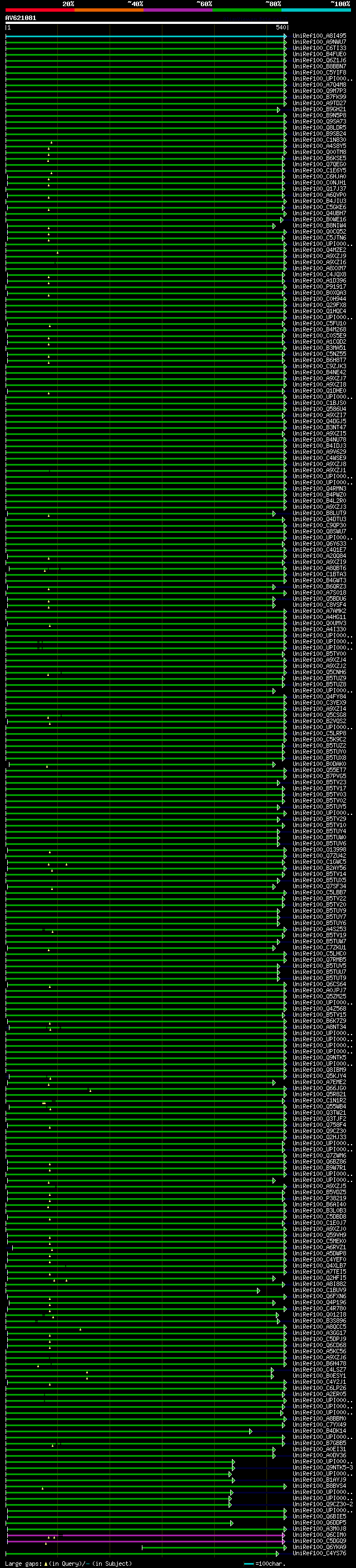This screenshot has width=356, height=1568.
Task: Click the Large gaps legend text
Action: (x=68, y=1563)
